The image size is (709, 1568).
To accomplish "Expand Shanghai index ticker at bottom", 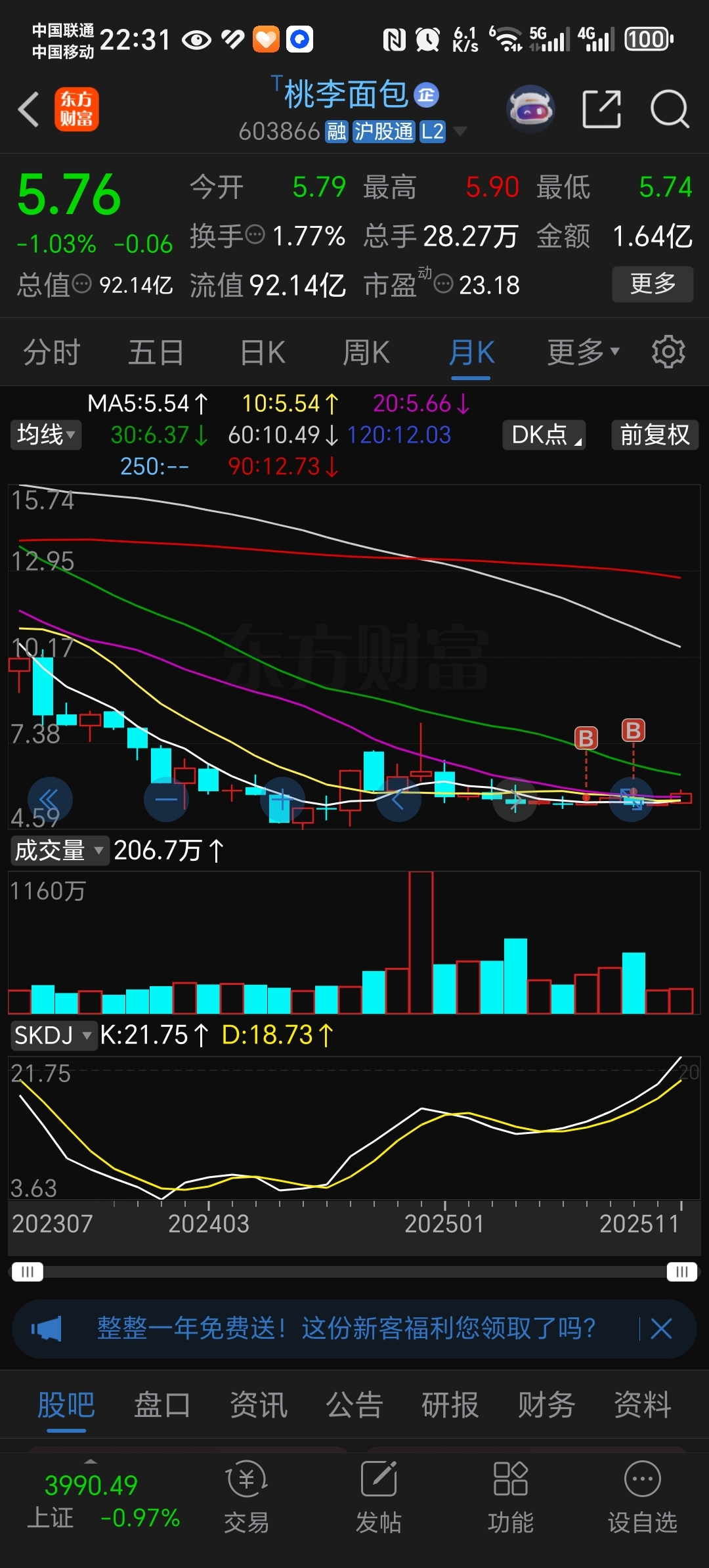I will point(91,1462).
